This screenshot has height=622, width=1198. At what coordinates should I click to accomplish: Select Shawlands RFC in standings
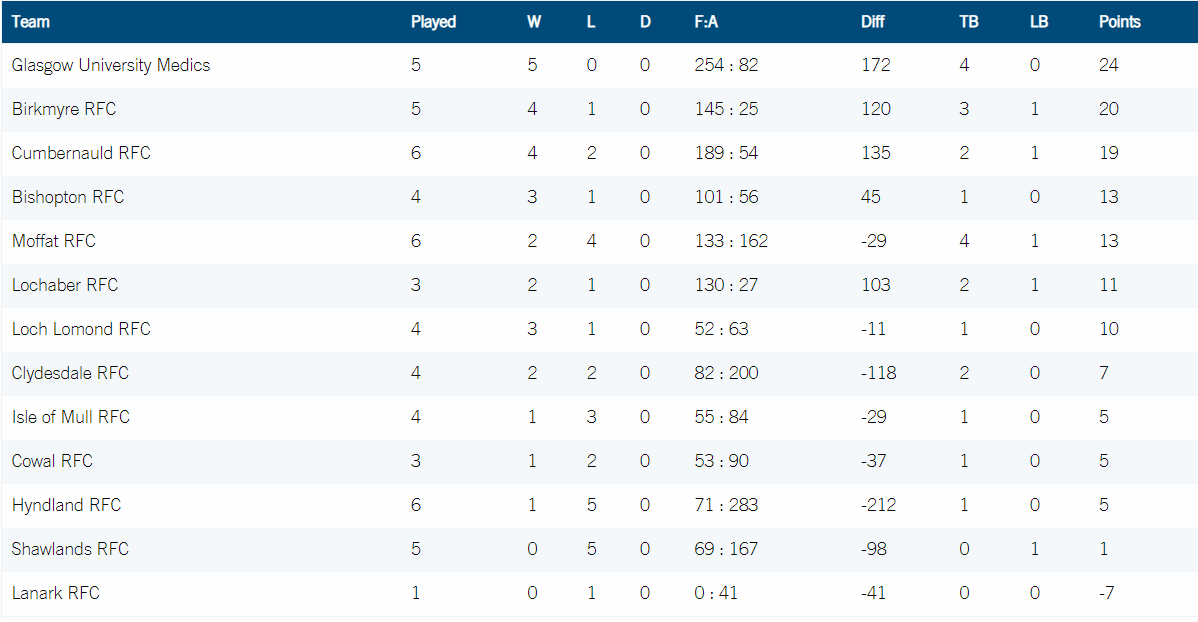[x=70, y=549]
